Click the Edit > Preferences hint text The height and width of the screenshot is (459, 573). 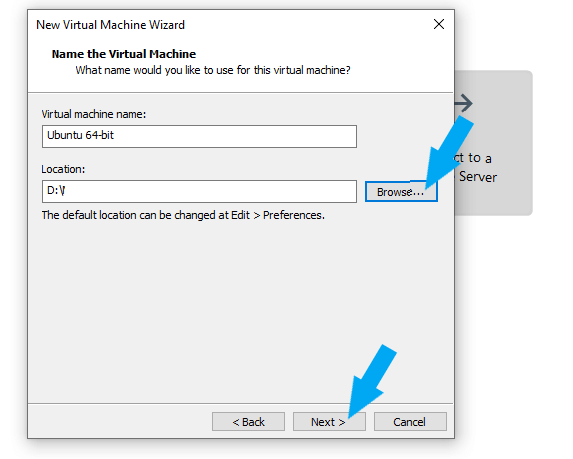[183, 215]
